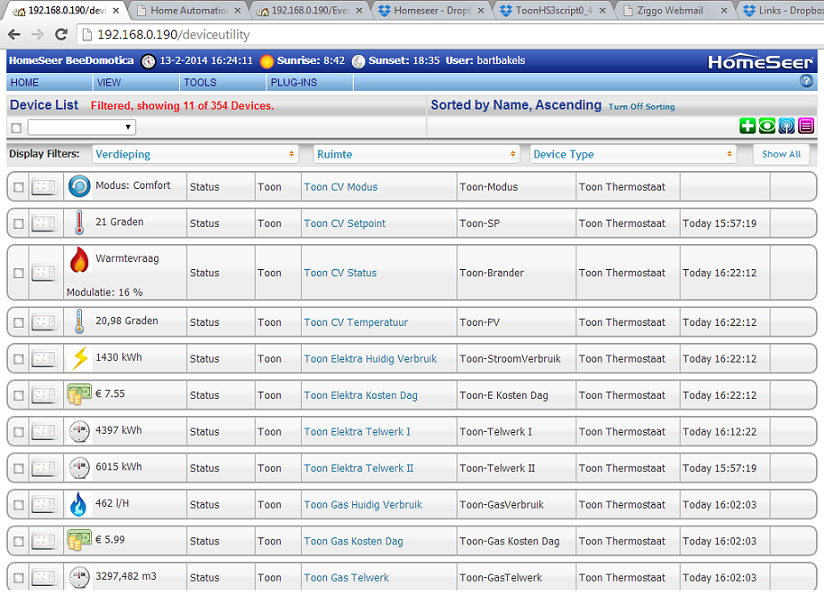Click the Show All button
The image size is (824, 595).
point(781,154)
